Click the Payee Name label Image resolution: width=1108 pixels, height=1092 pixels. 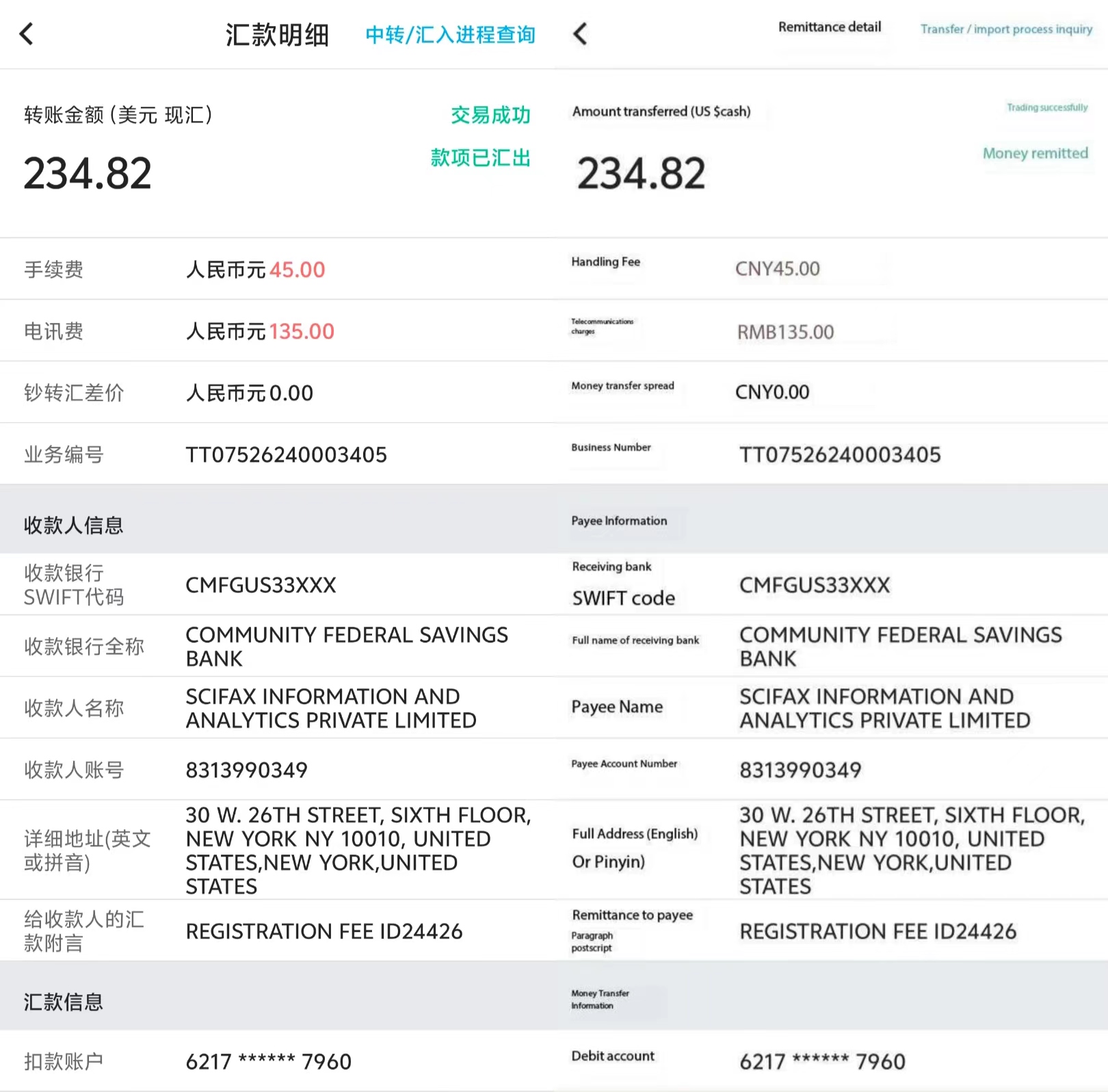click(617, 707)
